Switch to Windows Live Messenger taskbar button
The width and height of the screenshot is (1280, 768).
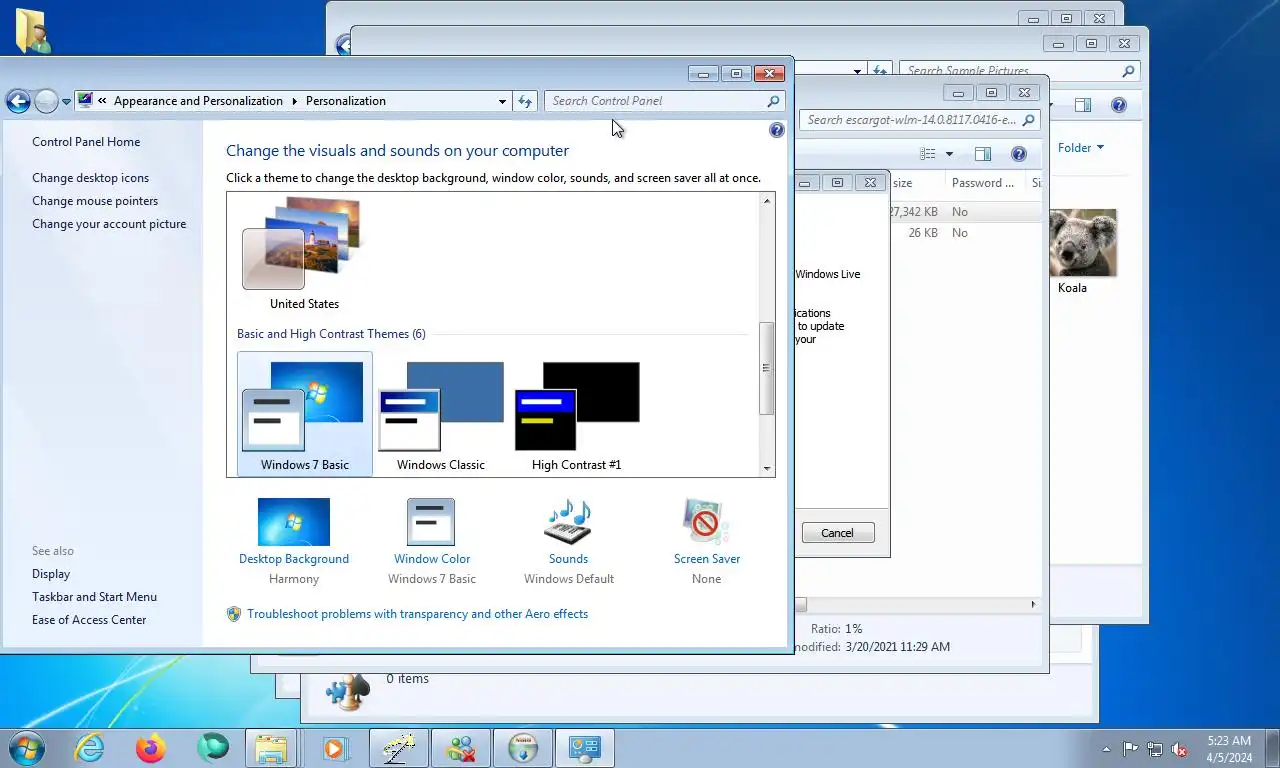(x=461, y=748)
